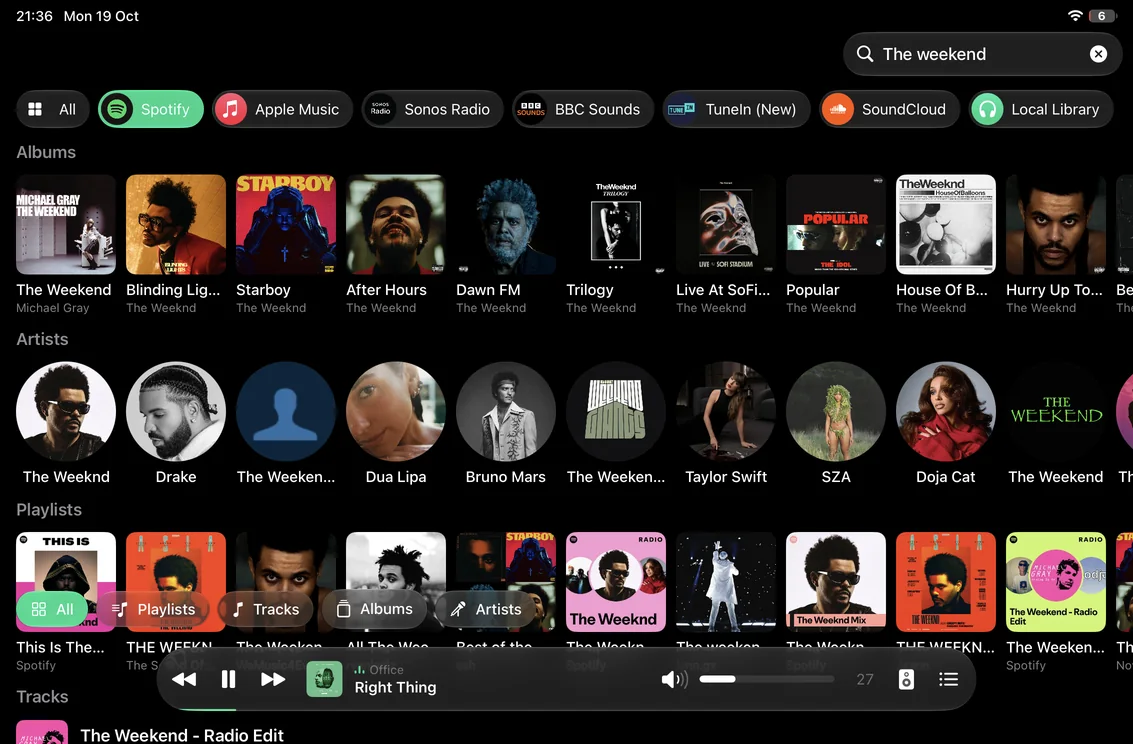This screenshot has height=744, width=1133.
Task: Tap the Albums section heading
Action: coord(46,152)
